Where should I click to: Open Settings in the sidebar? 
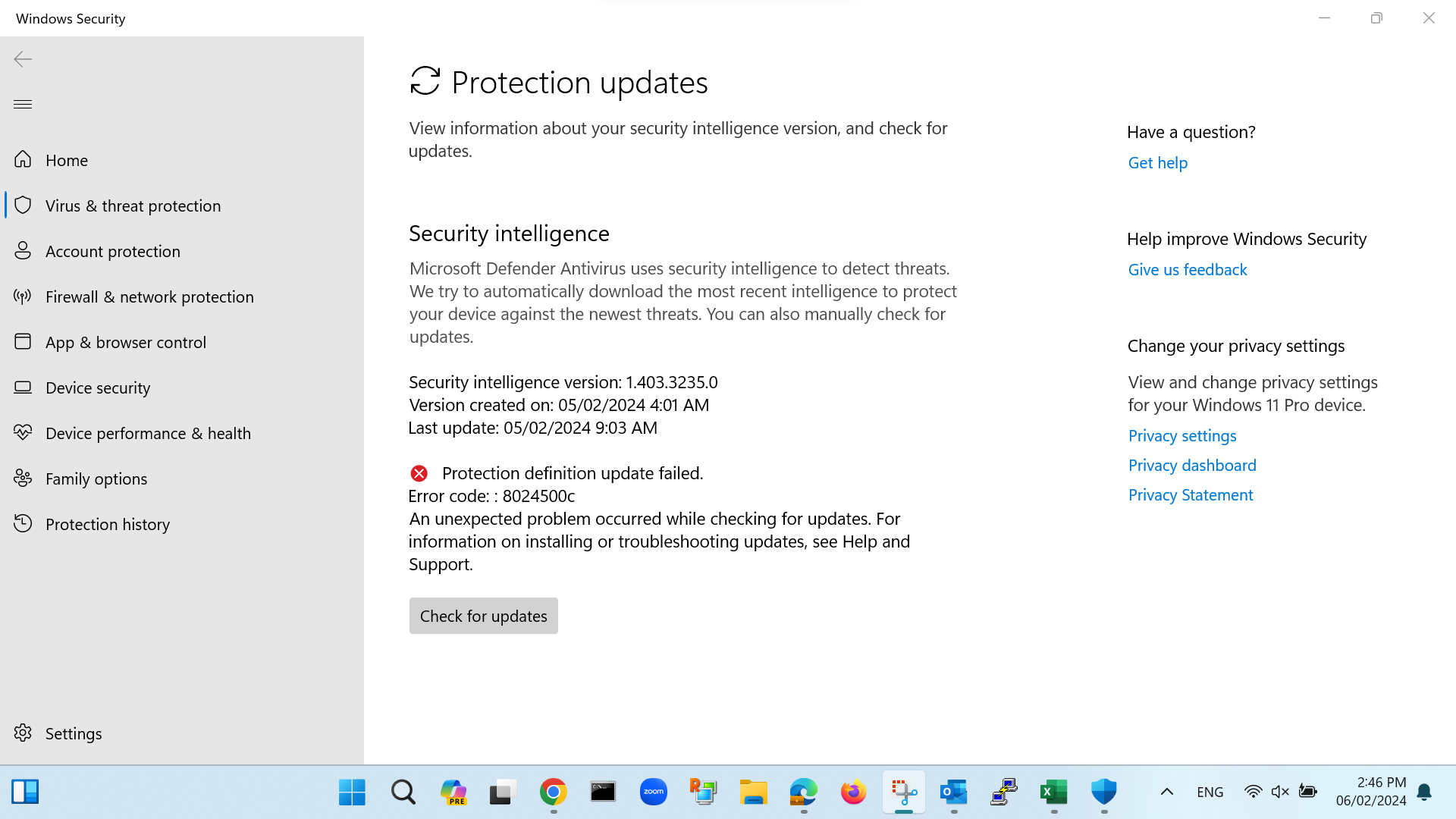pyautogui.click(x=182, y=733)
